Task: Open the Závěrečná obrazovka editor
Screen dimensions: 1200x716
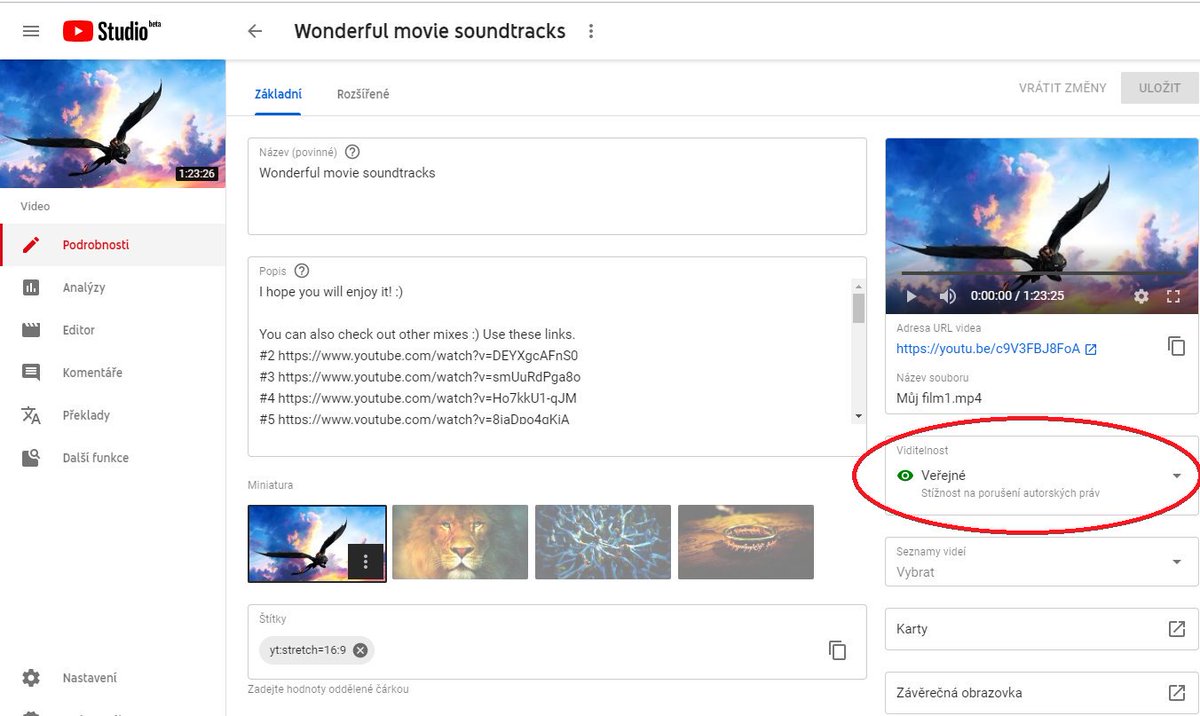Action: point(1041,693)
